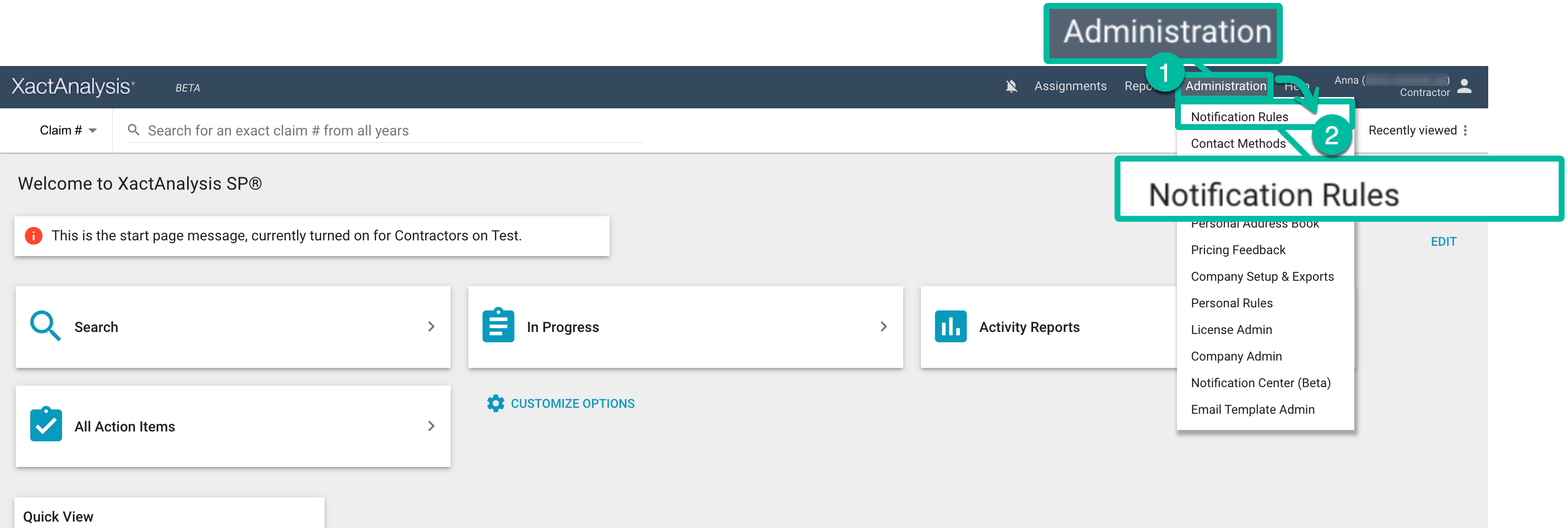This screenshot has height=528, width=1568.
Task: Open the Activity Reports card
Action: (1049, 327)
